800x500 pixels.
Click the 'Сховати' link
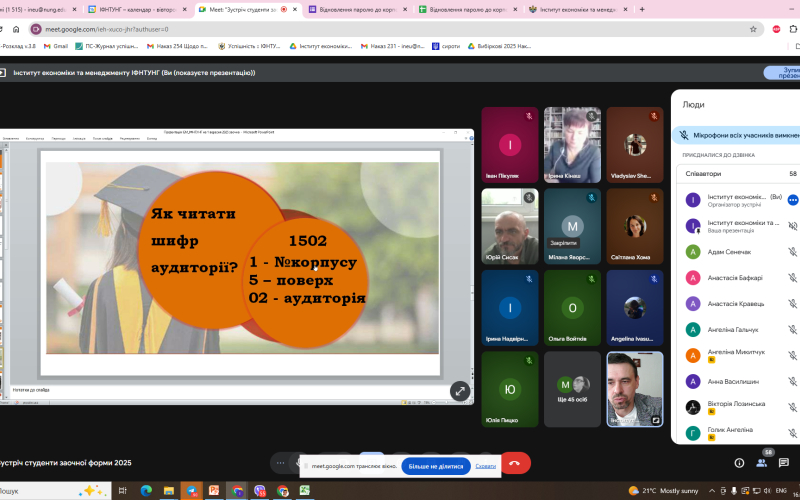point(486,466)
